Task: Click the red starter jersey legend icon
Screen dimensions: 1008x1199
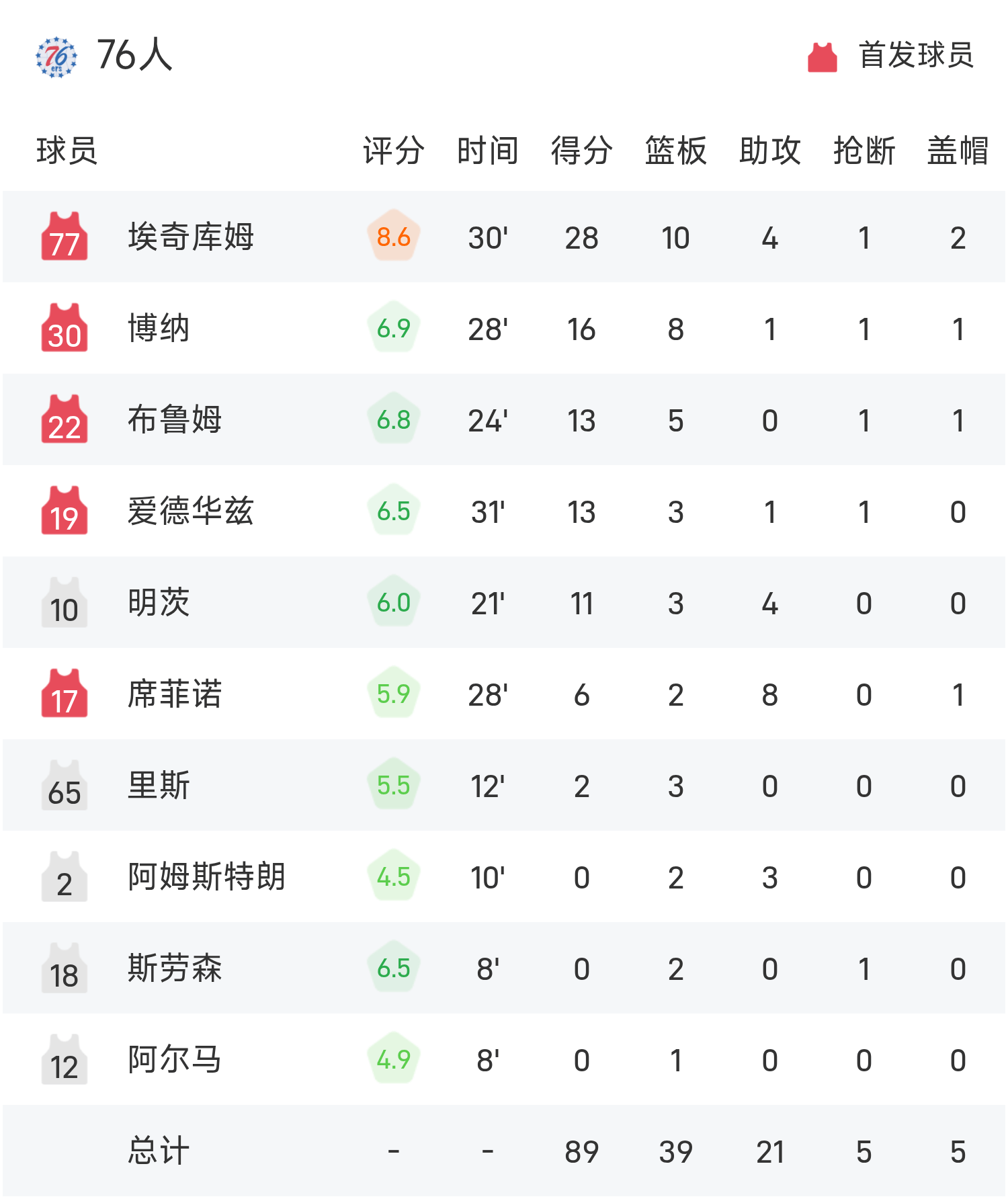Action: pos(822,57)
